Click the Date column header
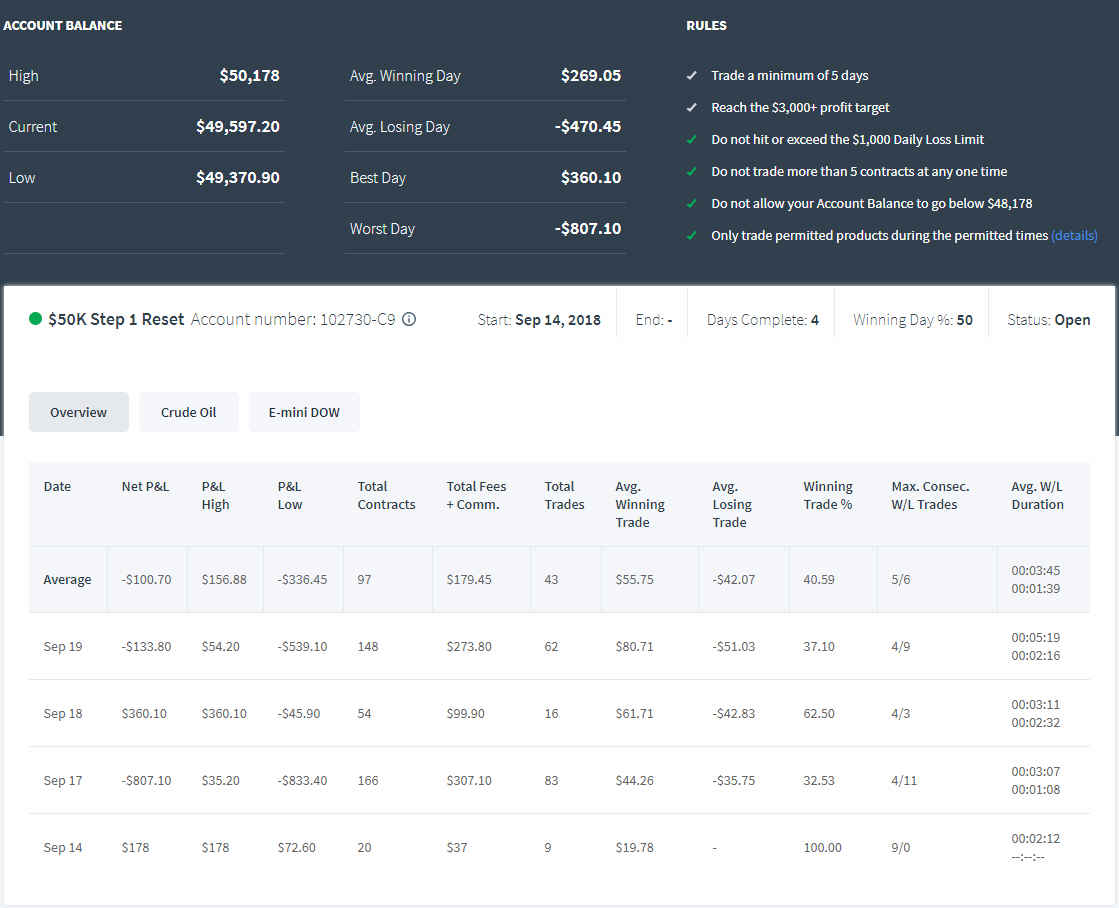1119x908 pixels. (57, 486)
